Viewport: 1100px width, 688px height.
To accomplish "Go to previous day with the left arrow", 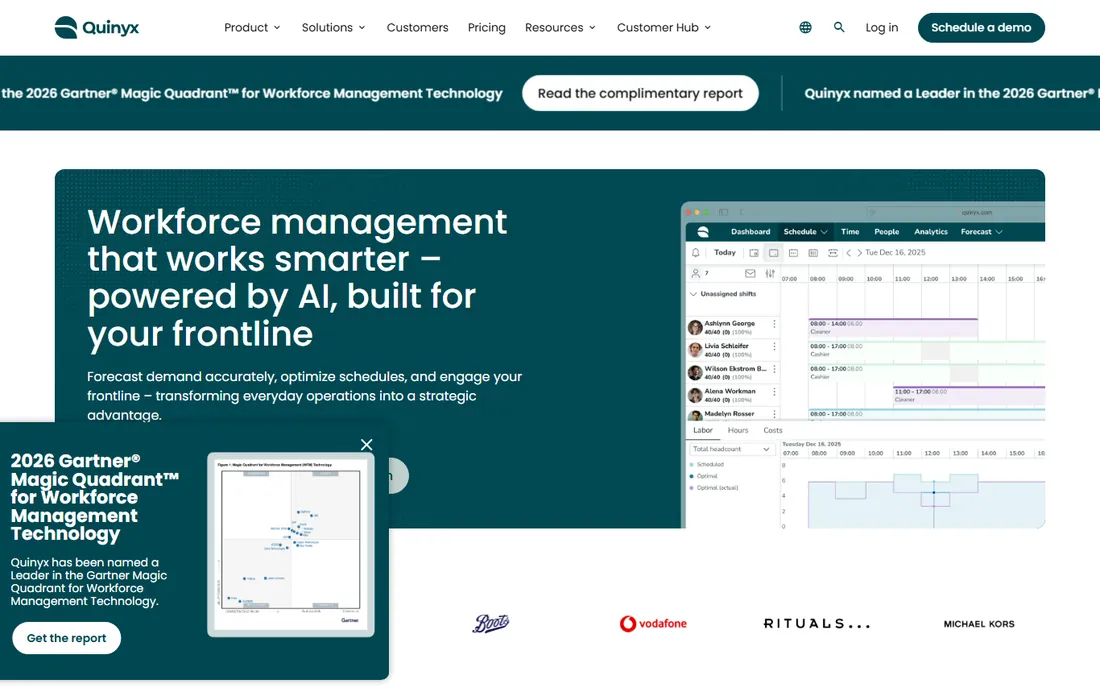I will 848,252.
